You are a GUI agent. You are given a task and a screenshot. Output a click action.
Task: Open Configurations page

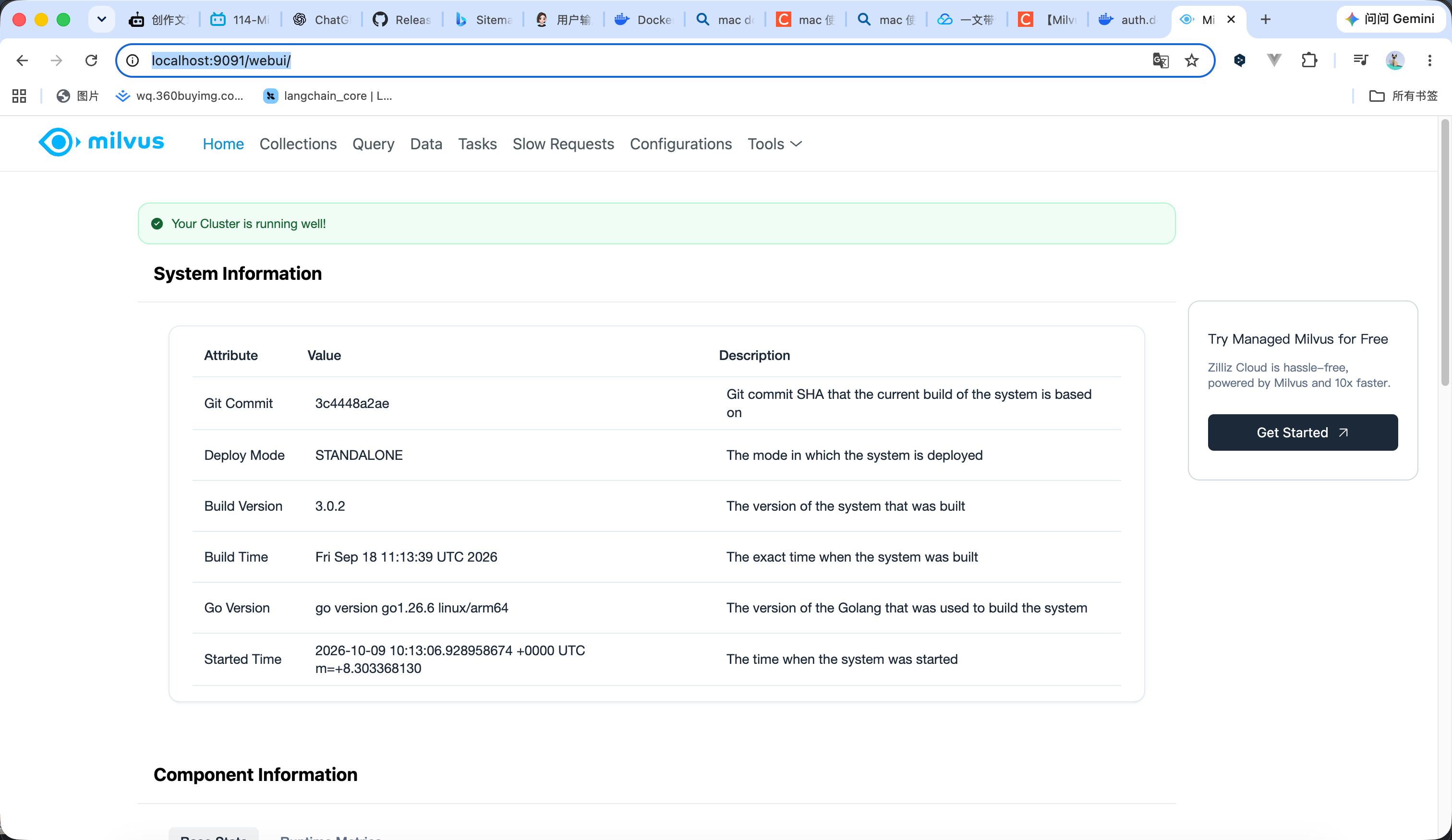(680, 144)
